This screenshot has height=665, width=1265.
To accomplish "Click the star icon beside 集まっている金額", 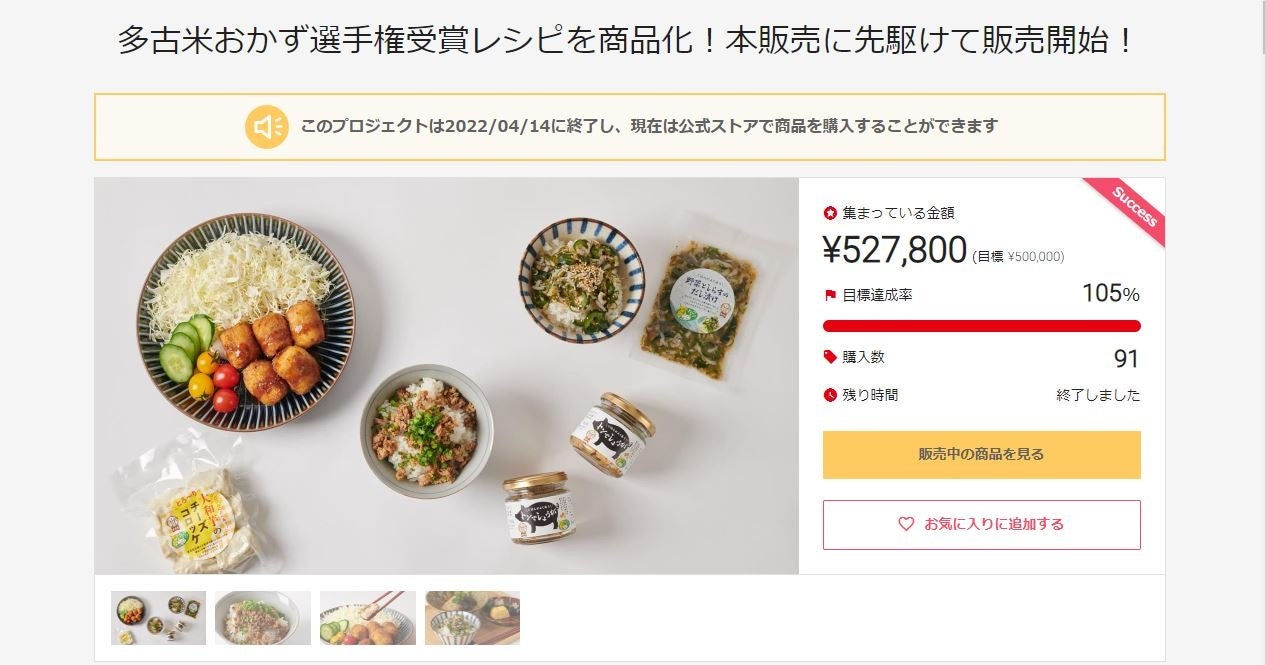I will click(830, 213).
